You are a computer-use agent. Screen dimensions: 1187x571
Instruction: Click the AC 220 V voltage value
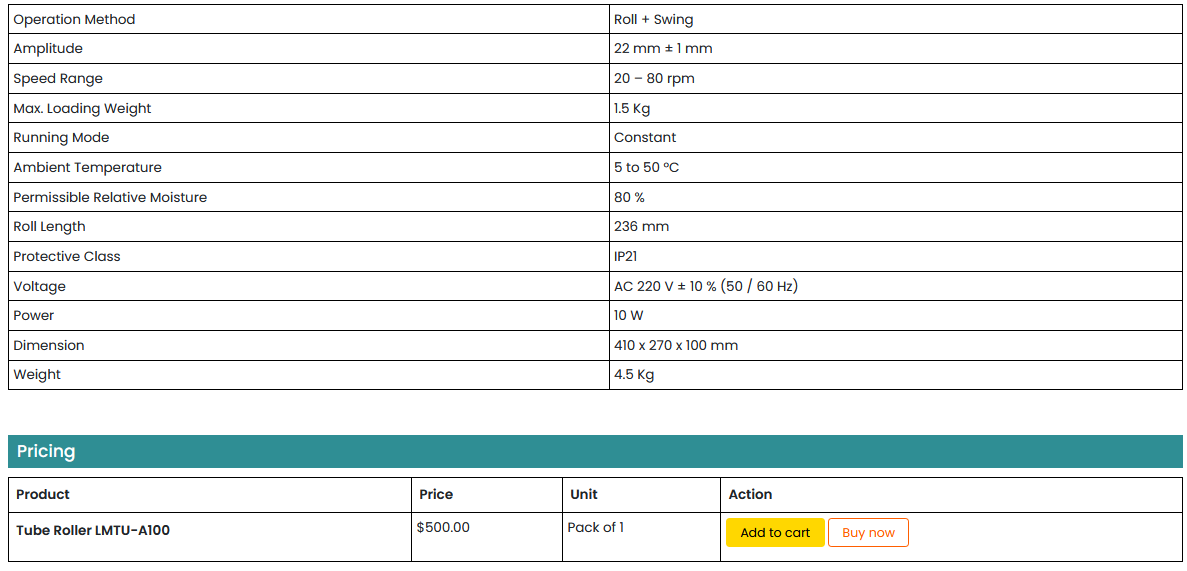705,287
